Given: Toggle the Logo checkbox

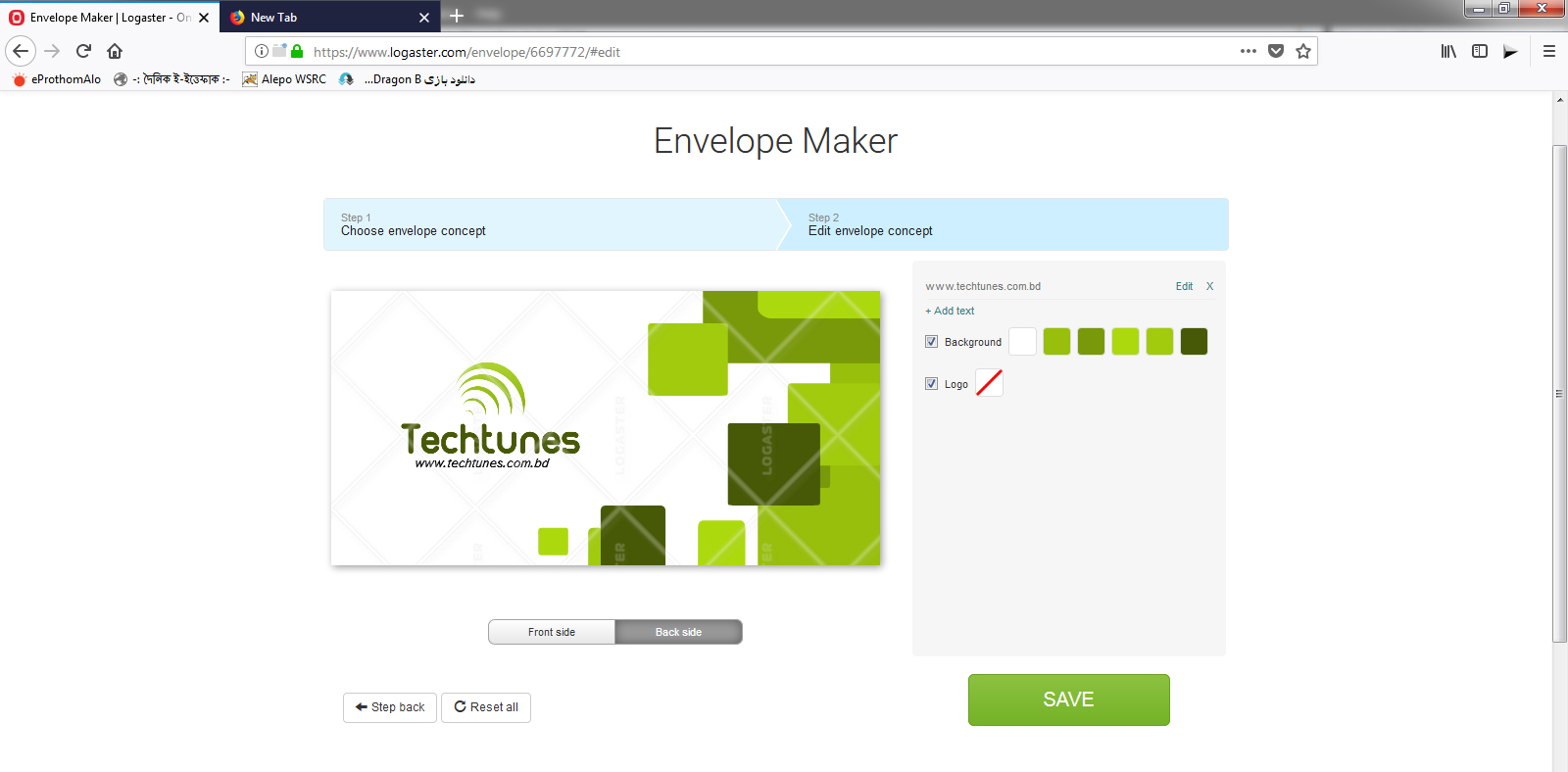Looking at the screenshot, I should [931, 384].
